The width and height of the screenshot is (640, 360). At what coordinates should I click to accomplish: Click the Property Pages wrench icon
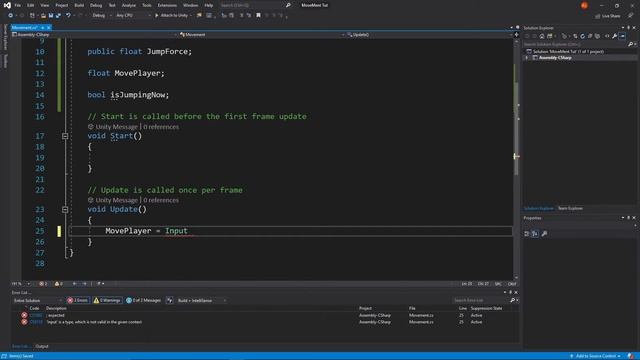click(544, 233)
